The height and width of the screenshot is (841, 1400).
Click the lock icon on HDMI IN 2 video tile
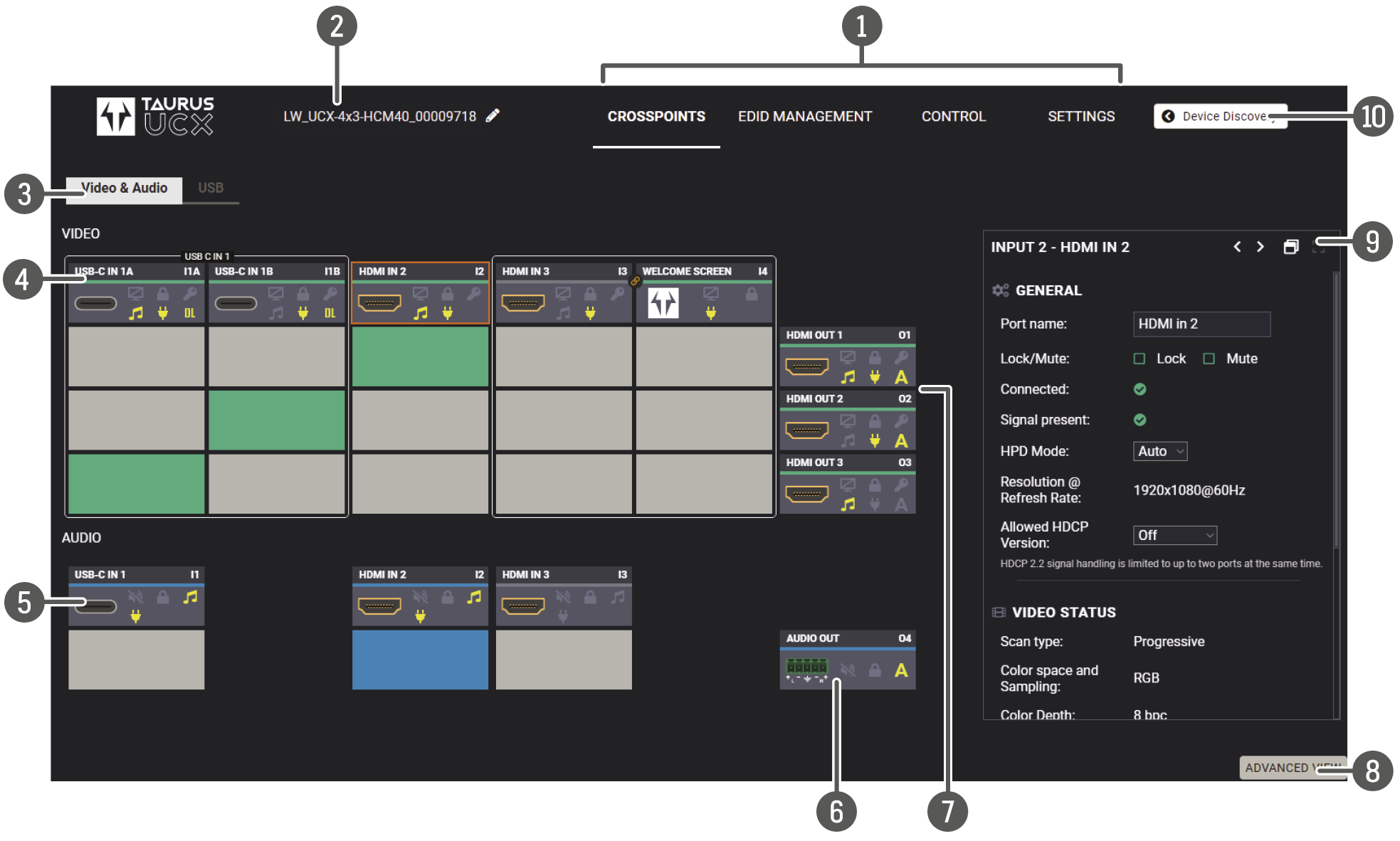point(447,294)
